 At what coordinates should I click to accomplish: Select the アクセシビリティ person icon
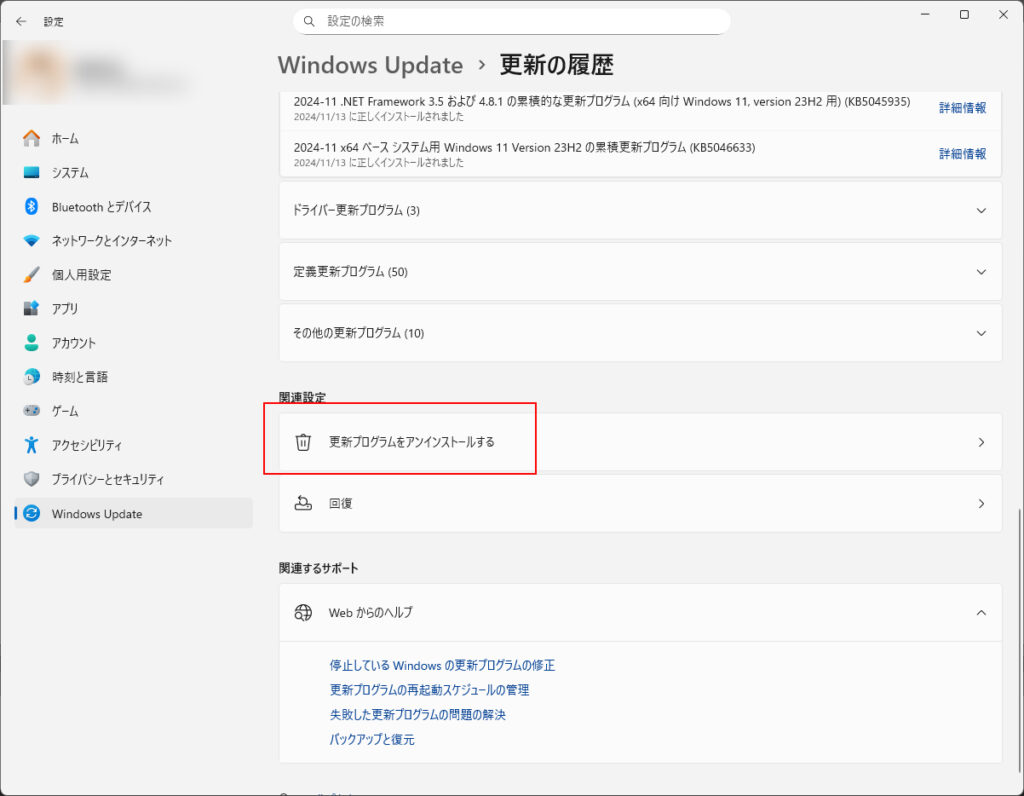(x=31, y=445)
